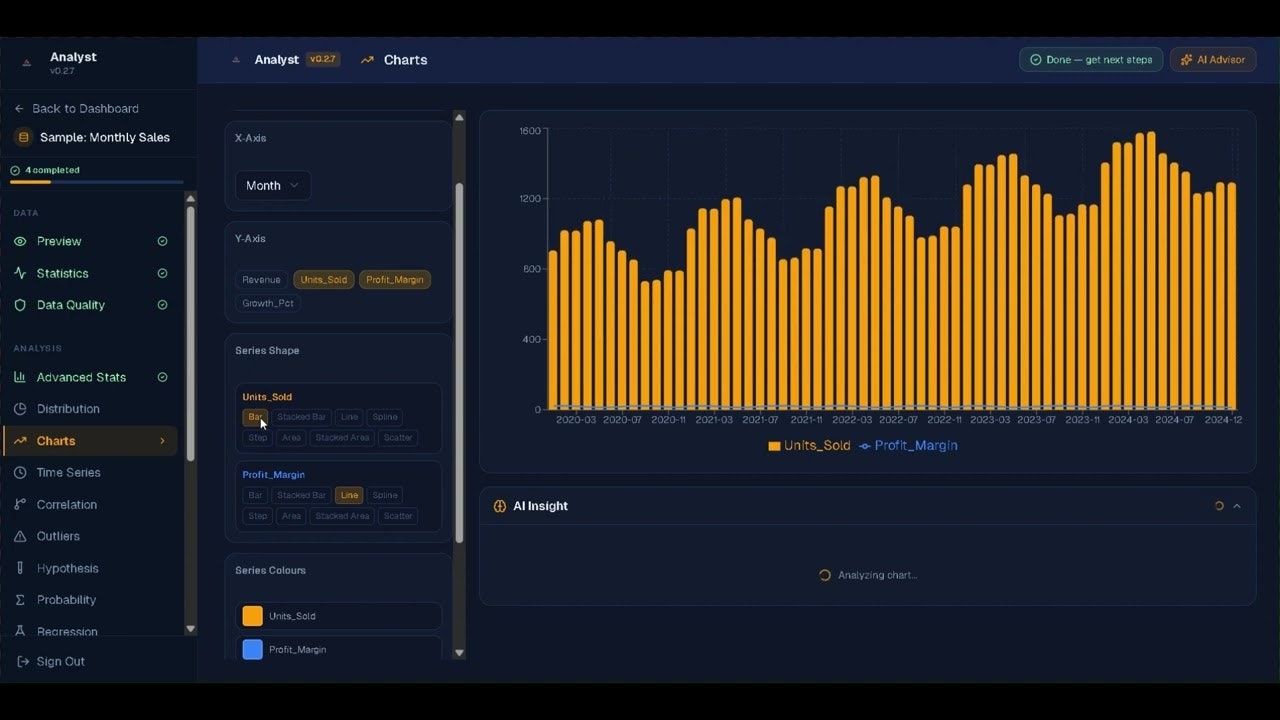
Task: Collapse the AI Insight panel
Action: [x=1237, y=506]
